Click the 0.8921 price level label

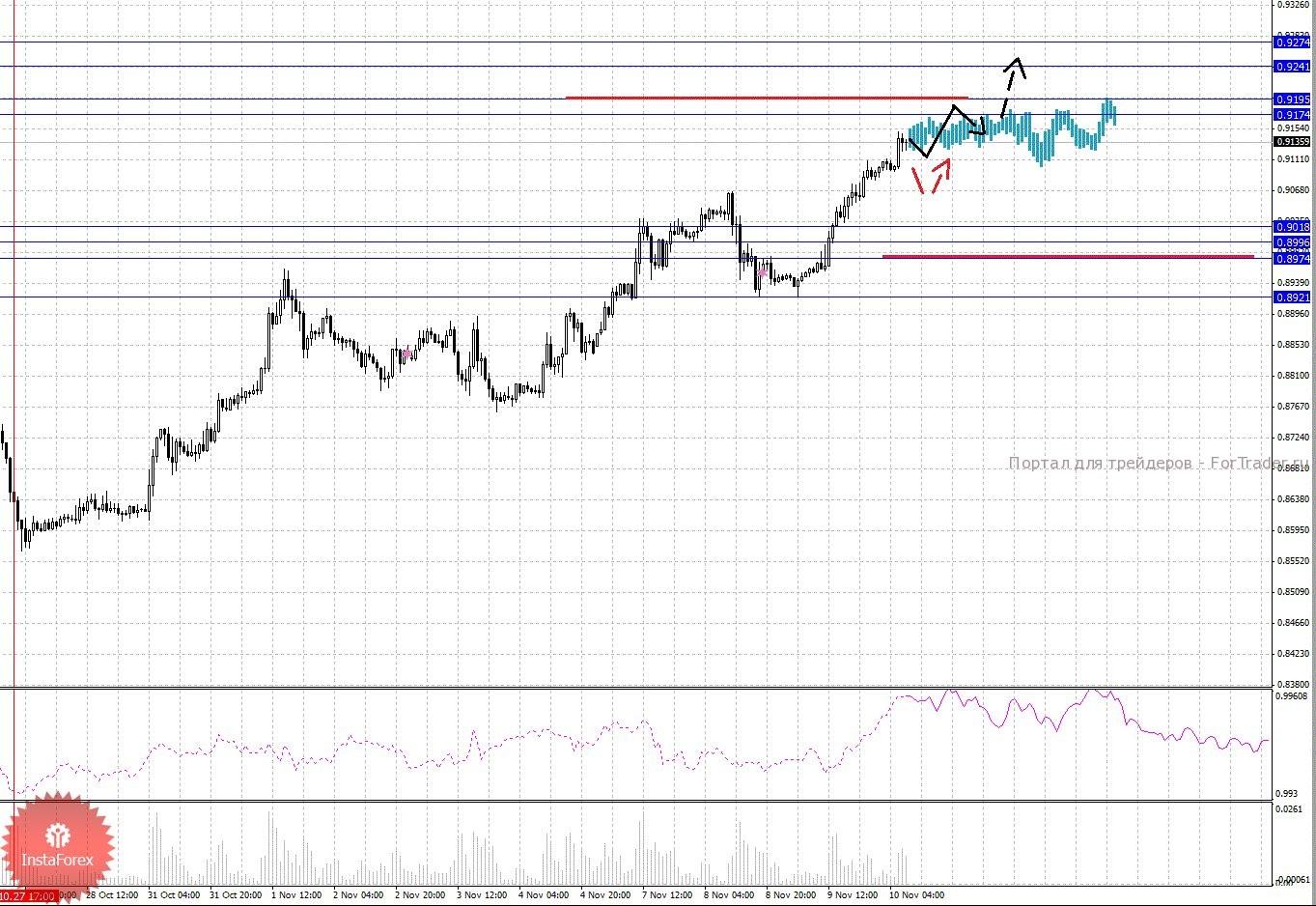1292,297
